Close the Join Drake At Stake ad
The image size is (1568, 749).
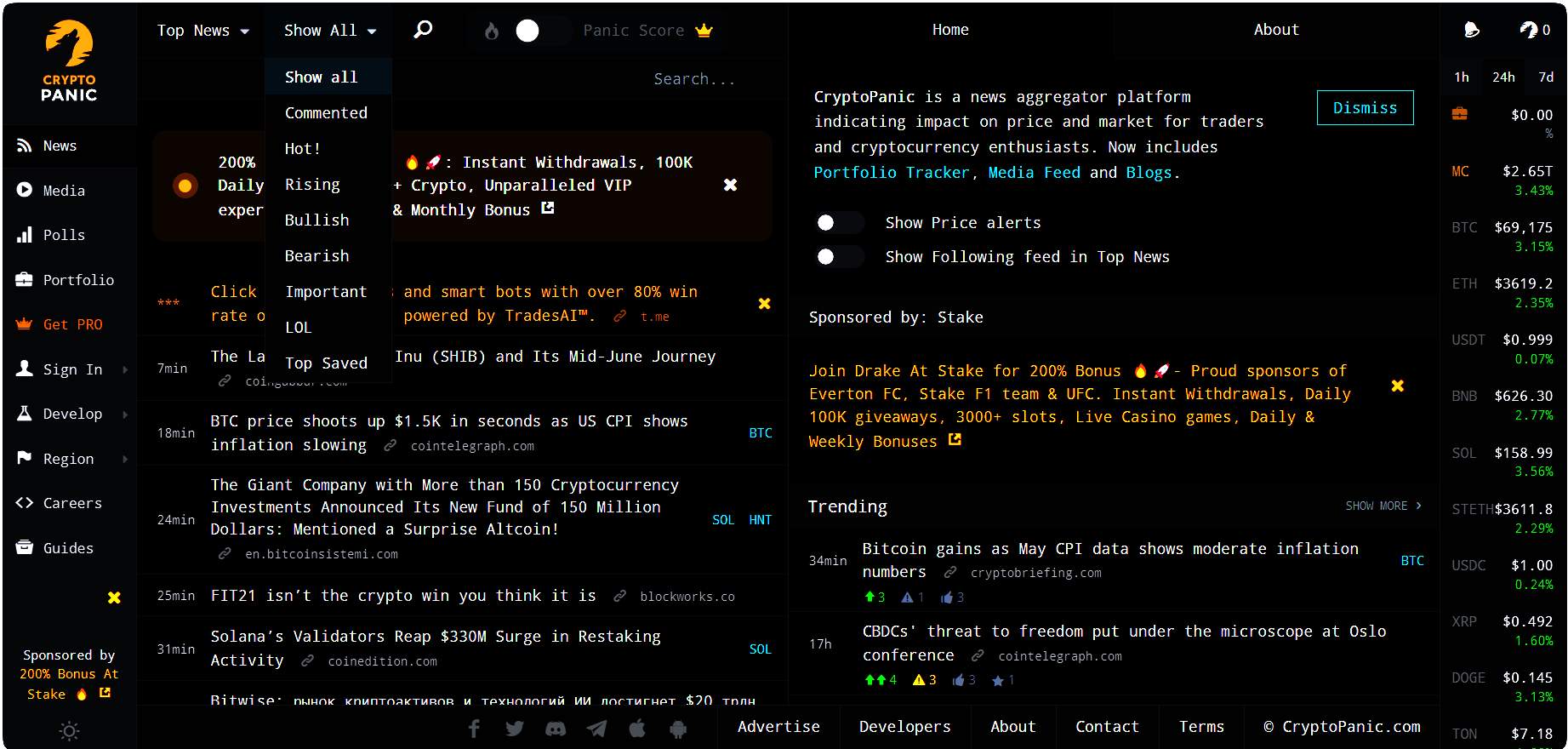point(1397,386)
